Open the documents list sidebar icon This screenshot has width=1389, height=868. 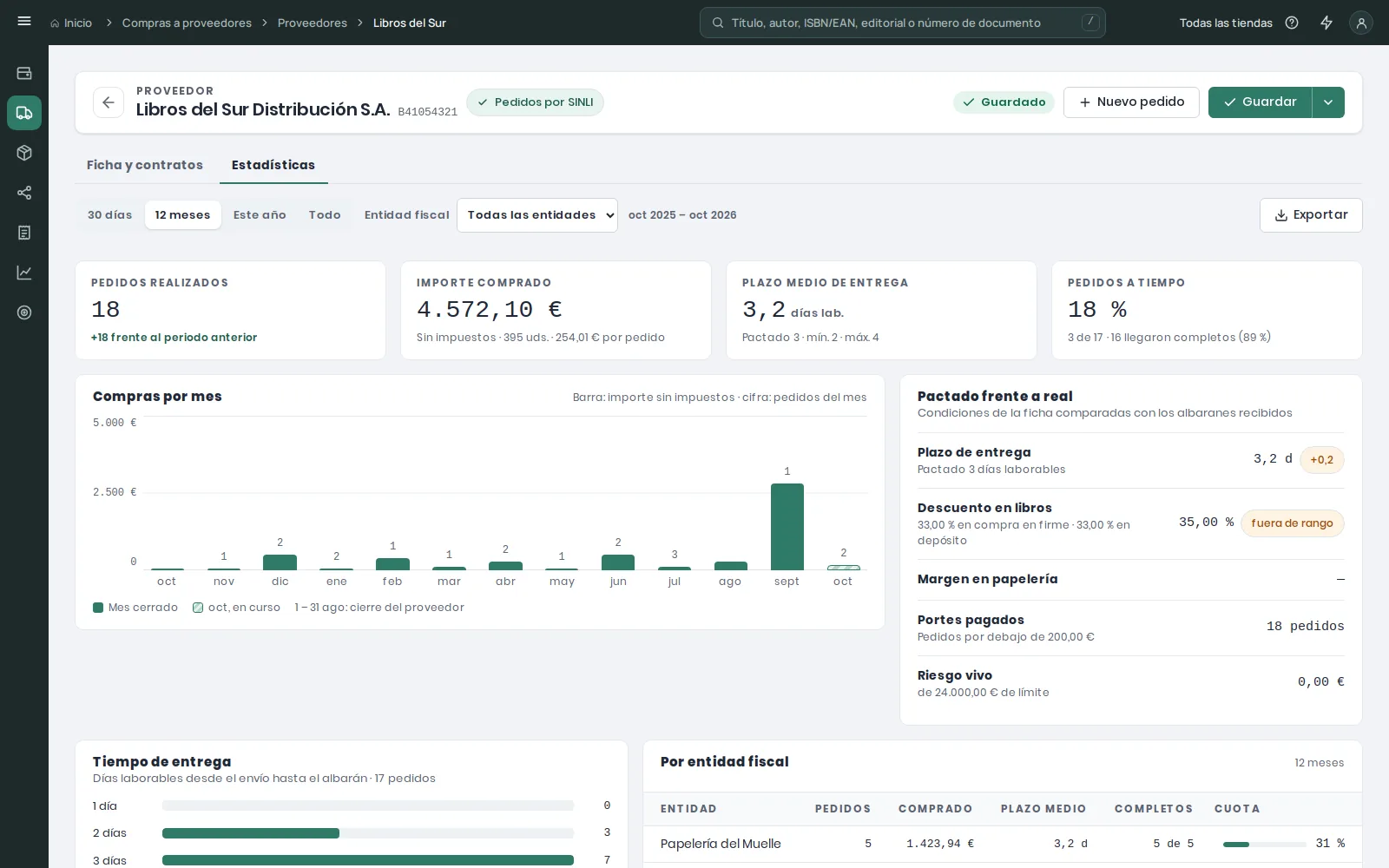[x=24, y=233]
